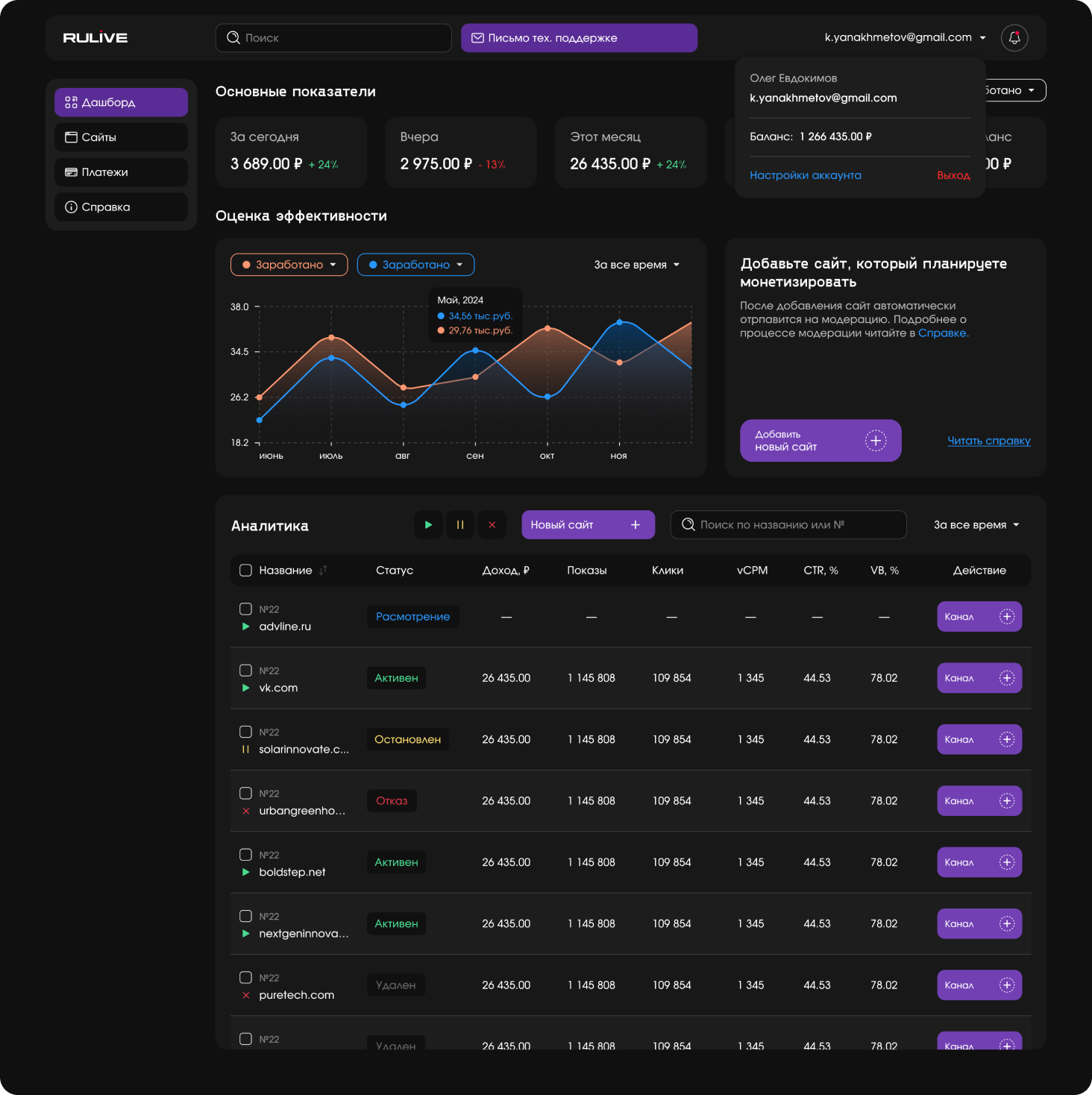Click the Поиск по названию или № field
Image resolution: width=1092 pixels, height=1095 pixels.
pyautogui.click(x=788, y=525)
